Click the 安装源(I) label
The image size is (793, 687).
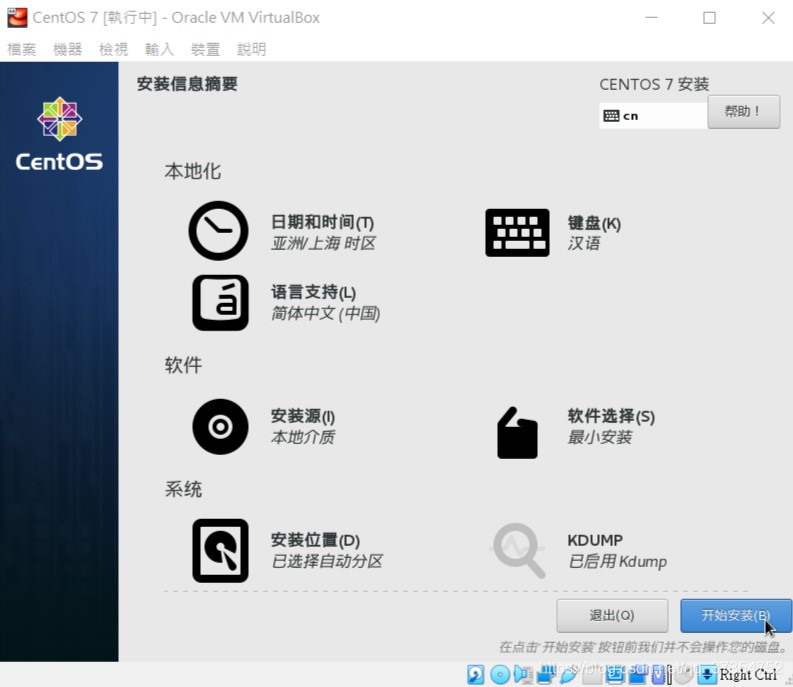point(302,416)
